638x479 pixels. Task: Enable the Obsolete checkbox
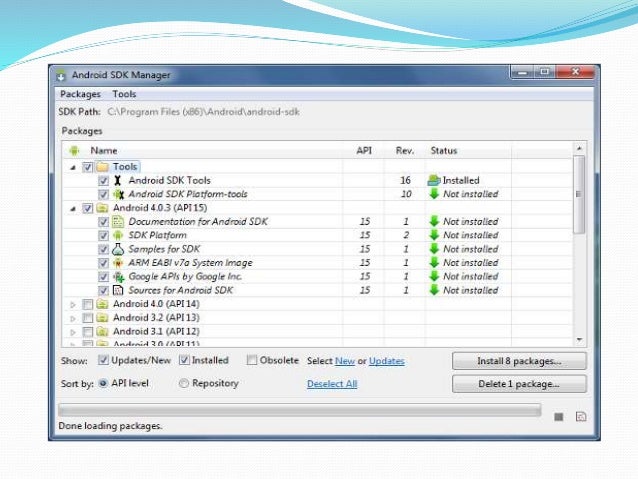(x=252, y=360)
